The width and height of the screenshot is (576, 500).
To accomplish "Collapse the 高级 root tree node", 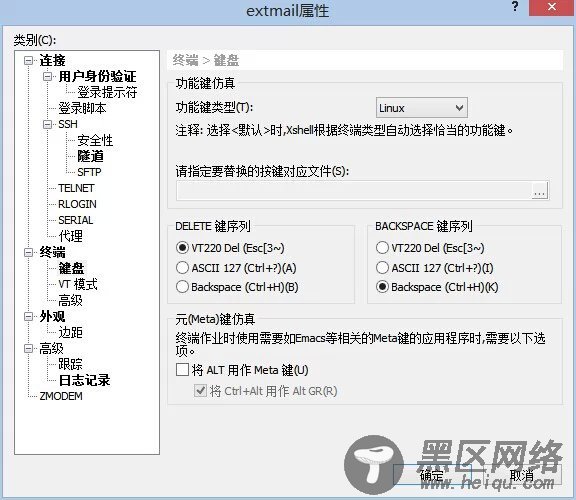I will tap(28, 348).
